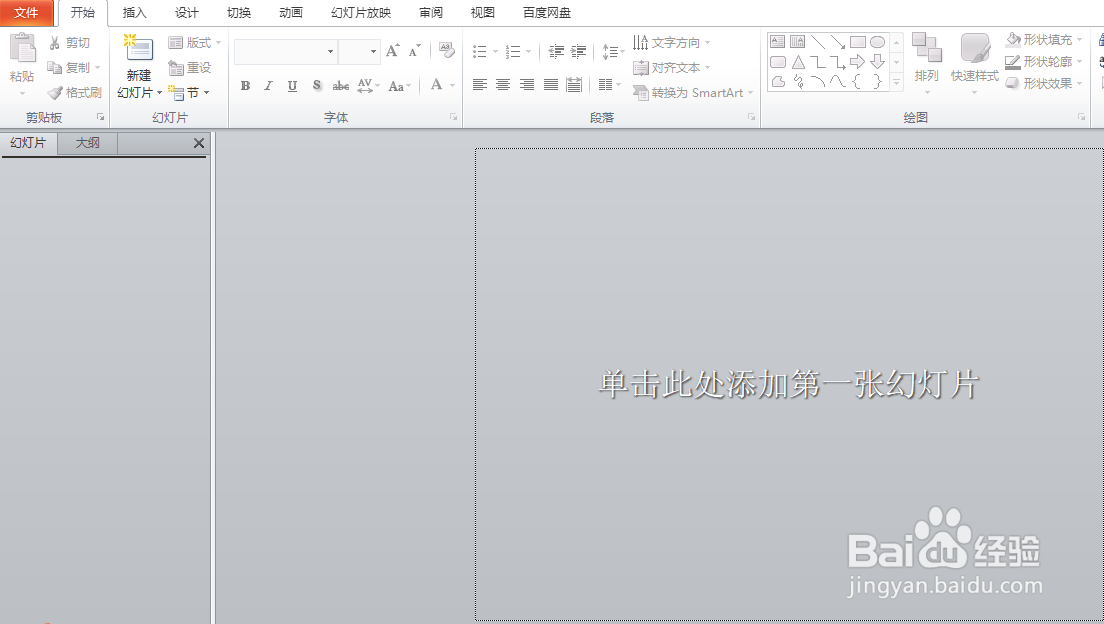Select the strikethrough icon
Screen dimensions: 1104x624
pos(341,86)
